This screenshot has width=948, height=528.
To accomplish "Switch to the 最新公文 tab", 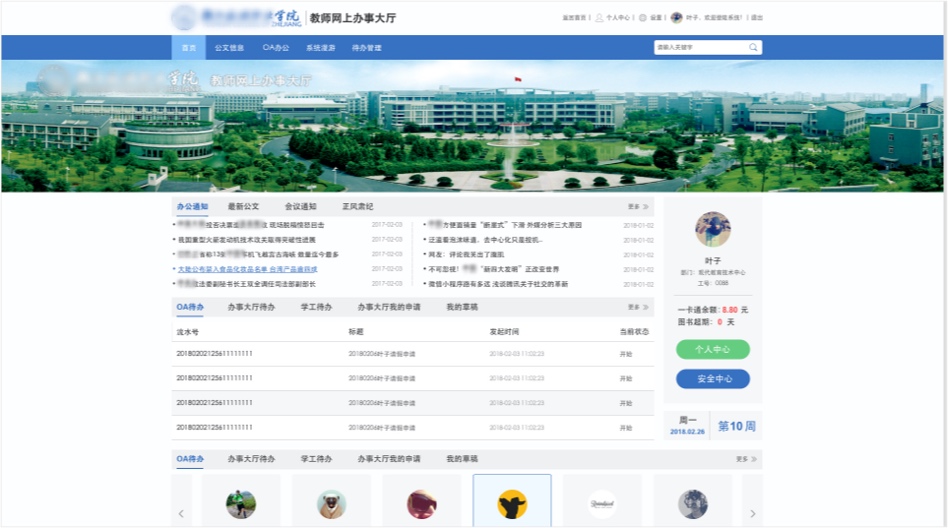I will pos(243,207).
